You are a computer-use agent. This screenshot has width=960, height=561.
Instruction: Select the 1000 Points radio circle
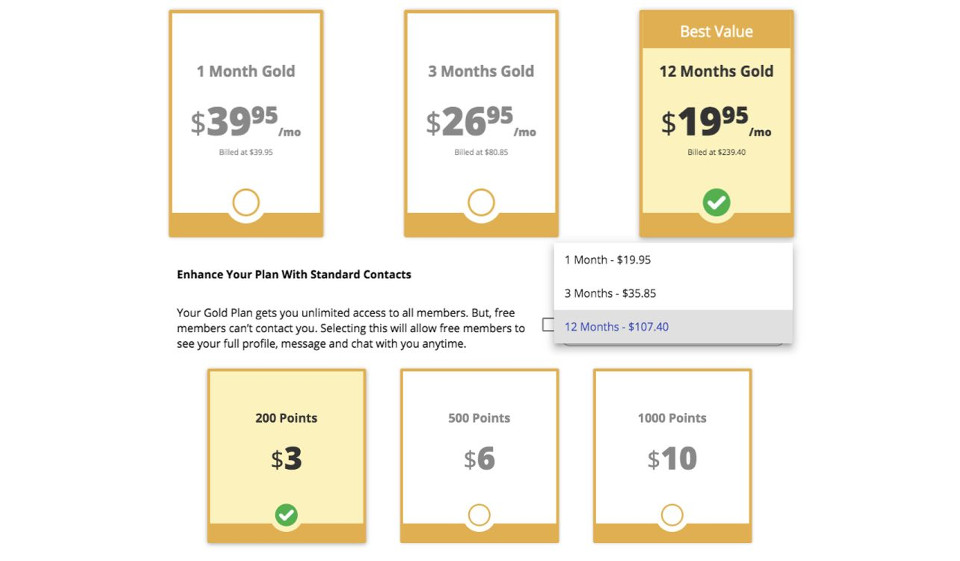[x=672, y=515]
